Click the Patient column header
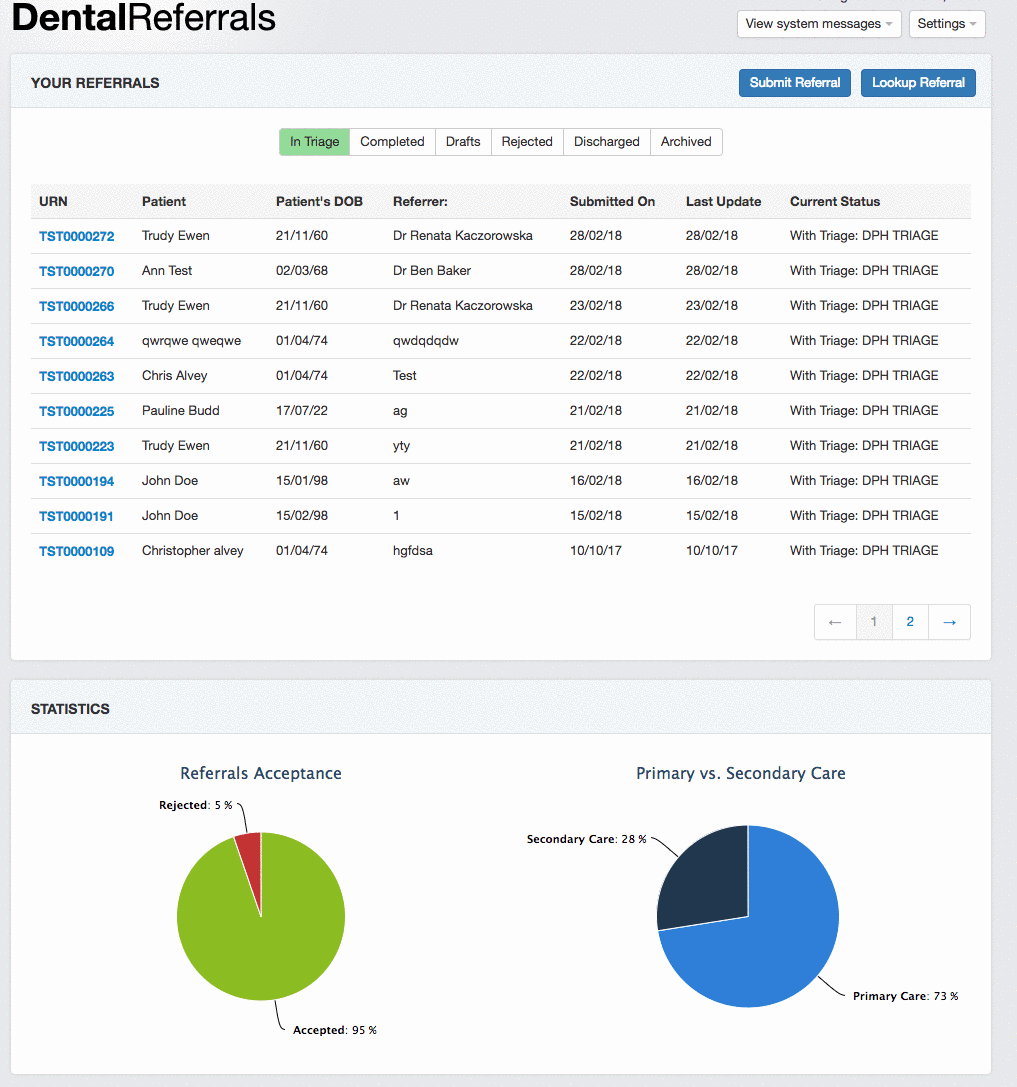 click(x=164, y=202)
